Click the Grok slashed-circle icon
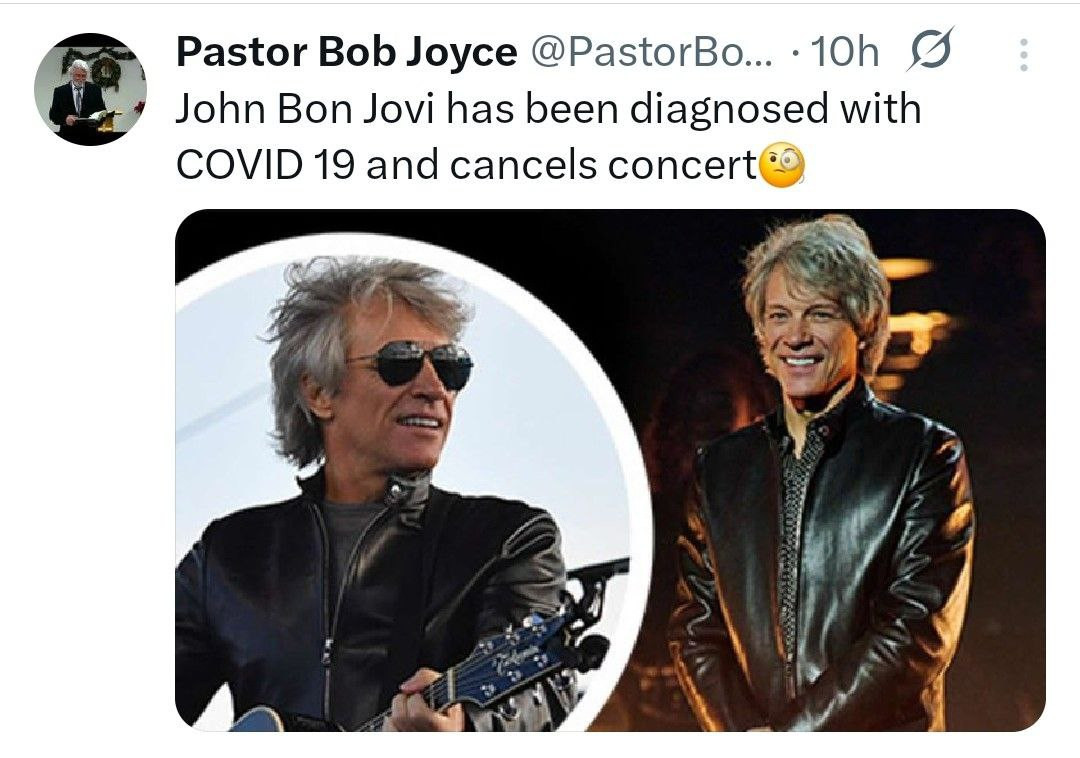This screenshot has height=758, width=1080. pyautogui.click(x=929, y=50)
